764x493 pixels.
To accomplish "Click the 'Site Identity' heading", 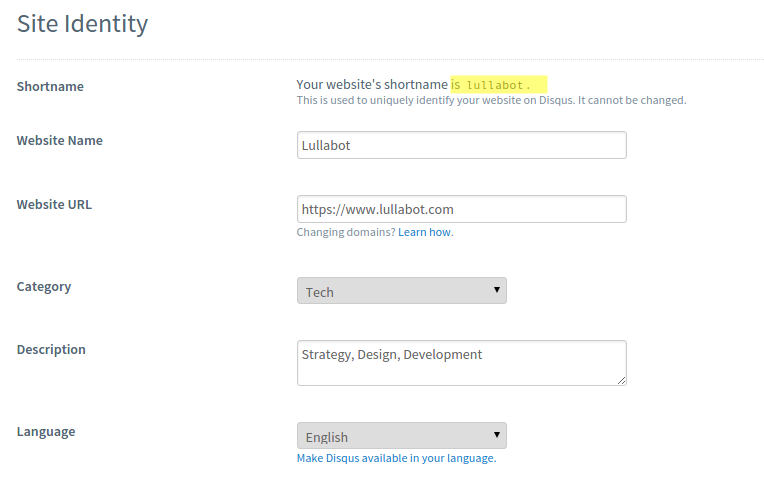I will 82,23.
